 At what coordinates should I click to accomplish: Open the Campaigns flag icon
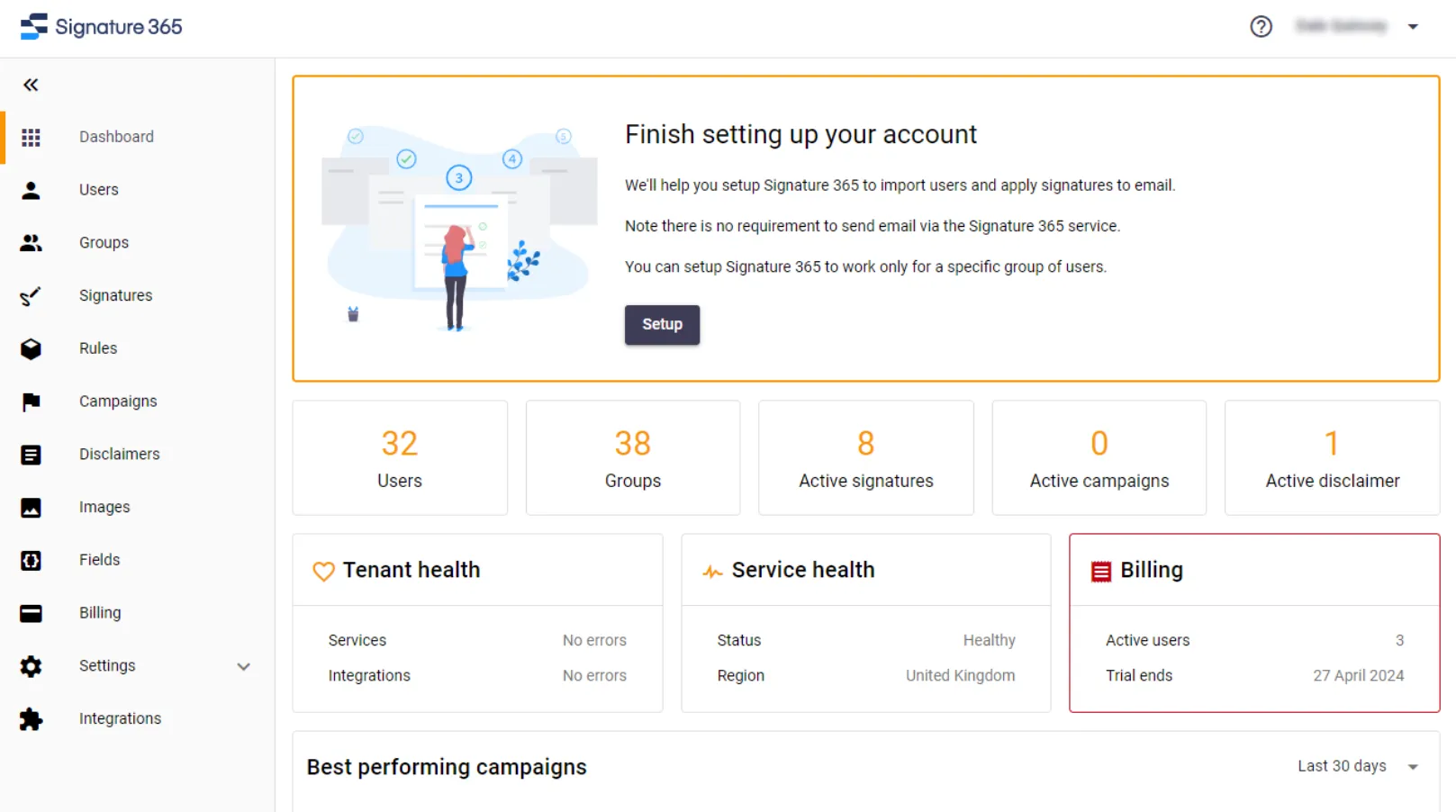[31, 401]
